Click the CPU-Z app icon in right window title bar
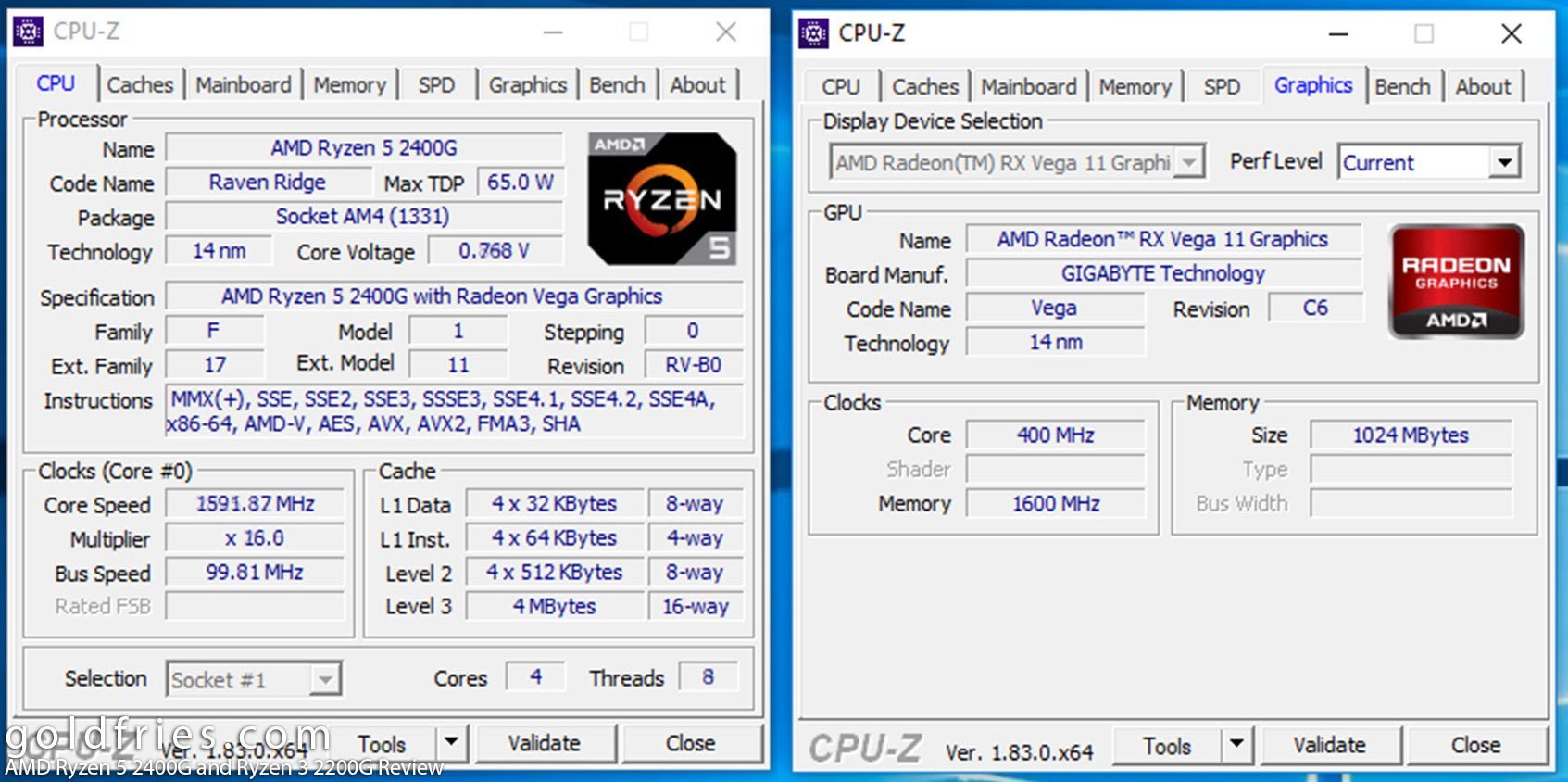 pos(813,33)
